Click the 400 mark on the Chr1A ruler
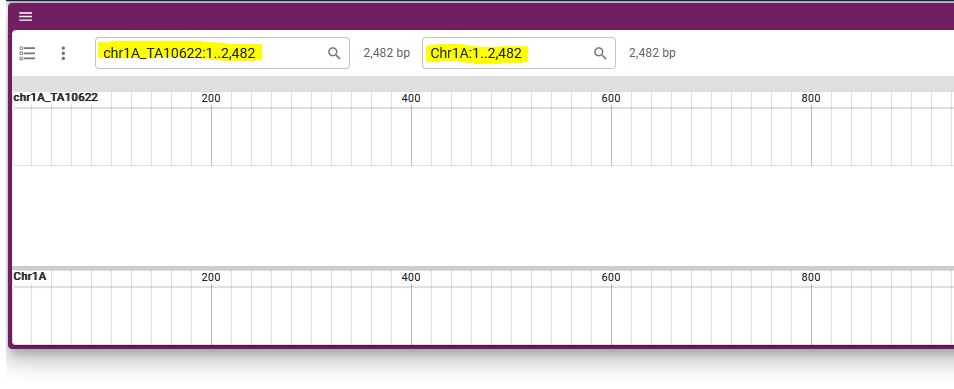954x389 pixels. [411, 277]
